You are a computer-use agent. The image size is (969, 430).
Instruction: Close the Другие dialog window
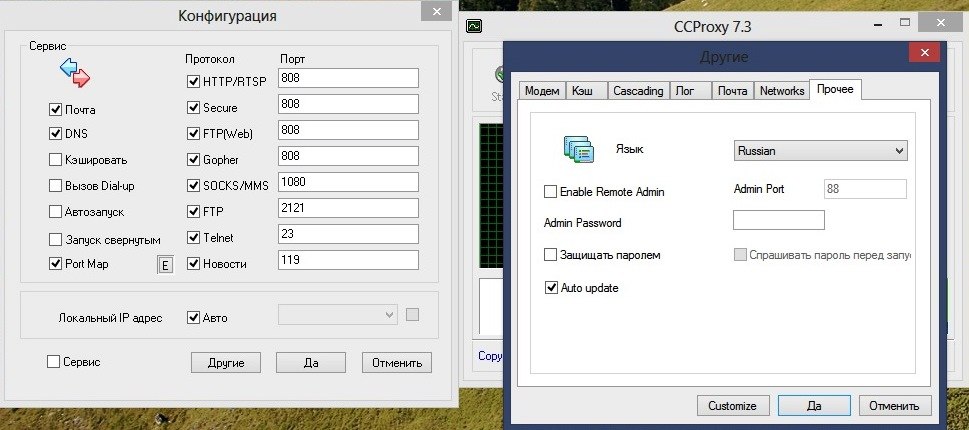(920, 55)
